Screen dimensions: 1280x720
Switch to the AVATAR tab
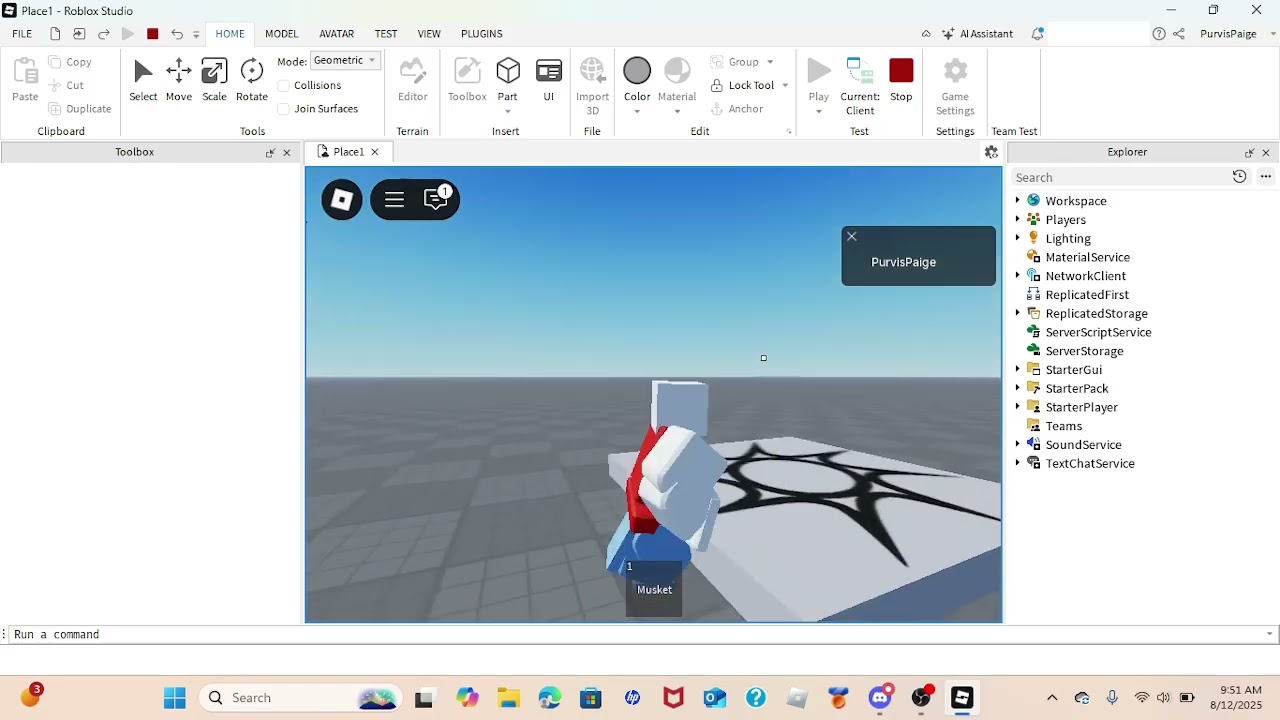336,34
